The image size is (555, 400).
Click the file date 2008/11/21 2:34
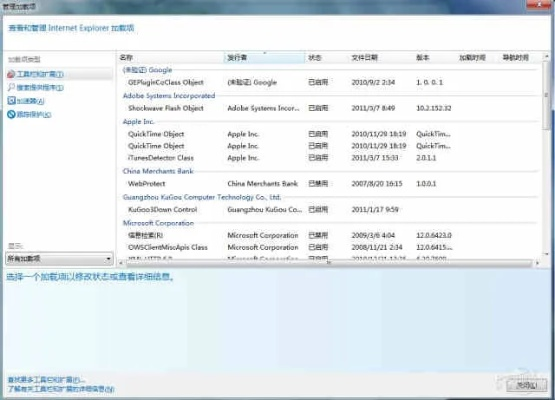(377, 247)
